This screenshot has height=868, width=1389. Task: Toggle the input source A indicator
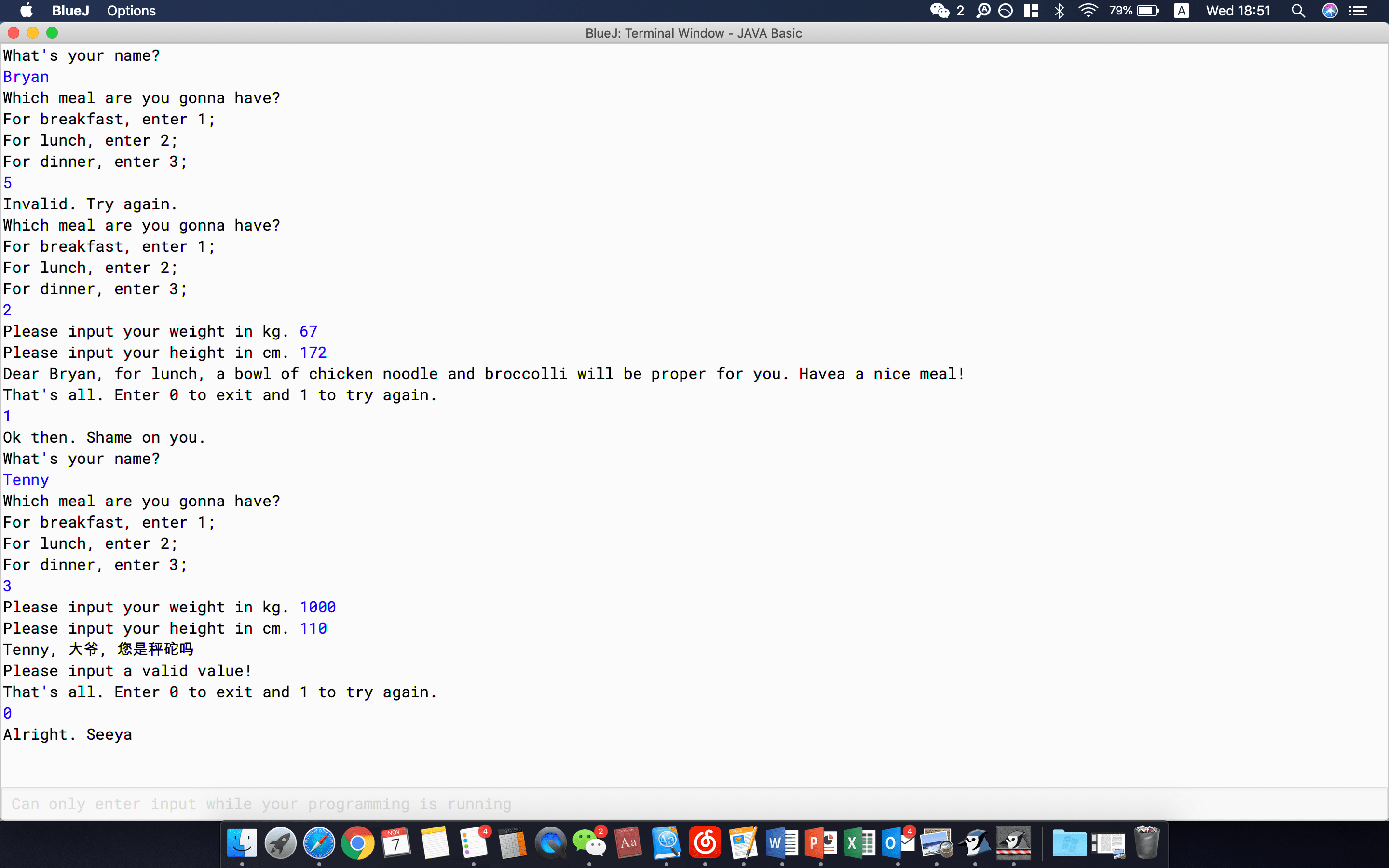pos(1181,11)
